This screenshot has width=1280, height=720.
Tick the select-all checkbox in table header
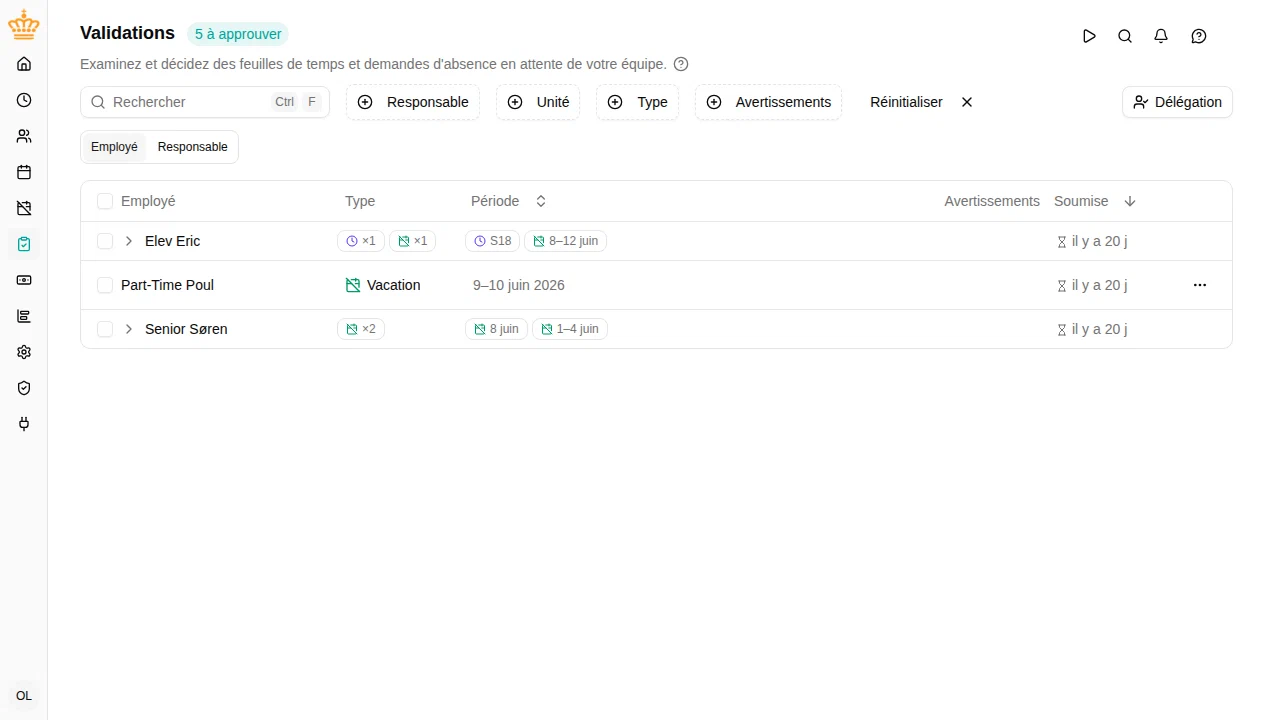[105, 201]
